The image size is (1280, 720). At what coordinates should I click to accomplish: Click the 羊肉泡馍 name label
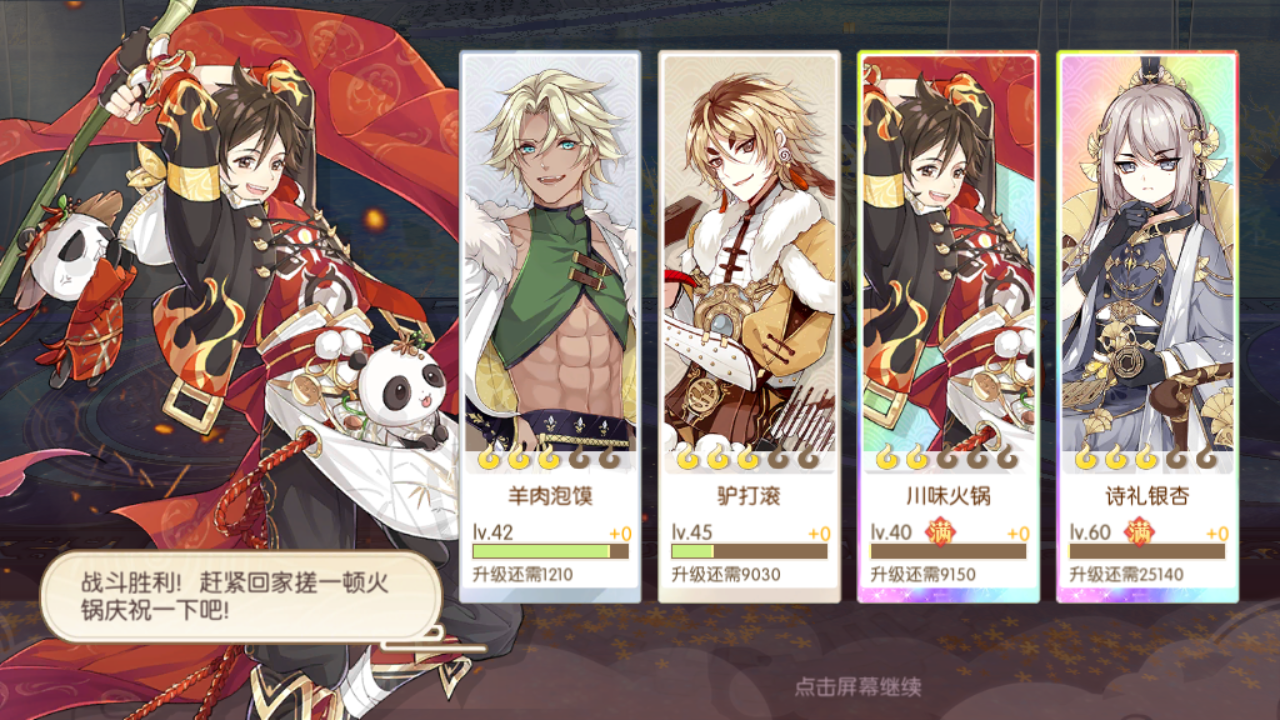pyautogui.click(x=550, y=495)
